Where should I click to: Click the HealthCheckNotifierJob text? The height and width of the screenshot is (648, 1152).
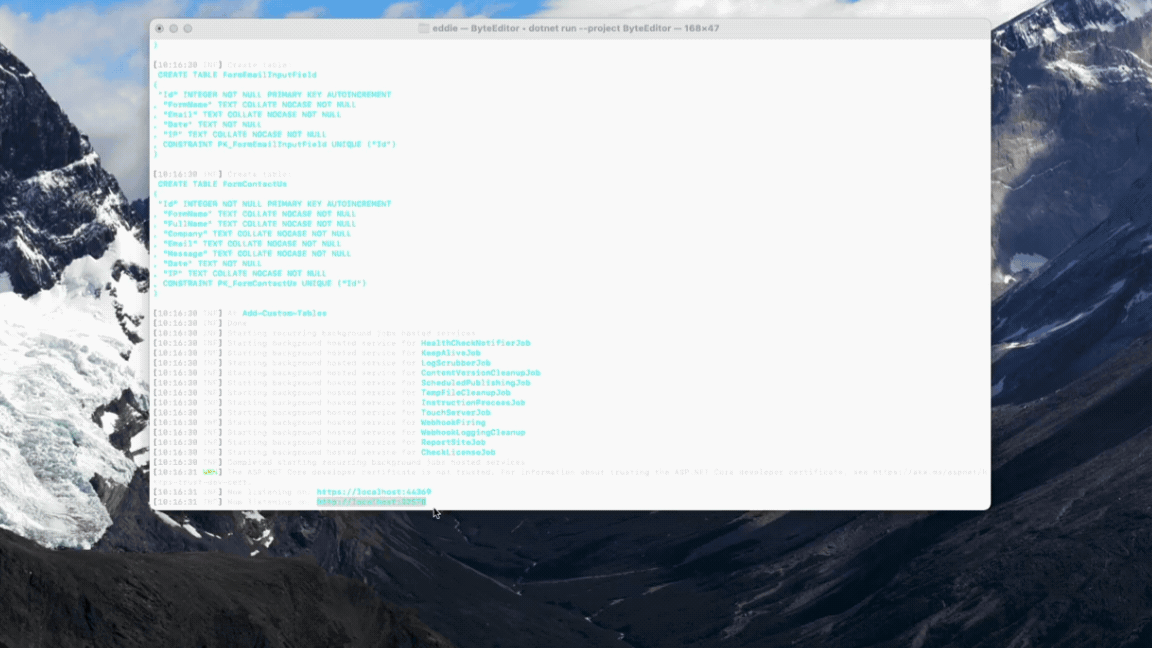click(x=475, y=343)
